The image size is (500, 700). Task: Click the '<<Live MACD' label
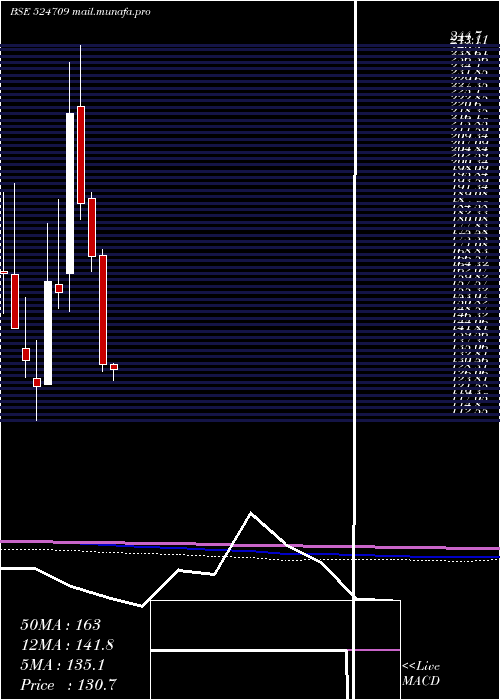point(421,674)
